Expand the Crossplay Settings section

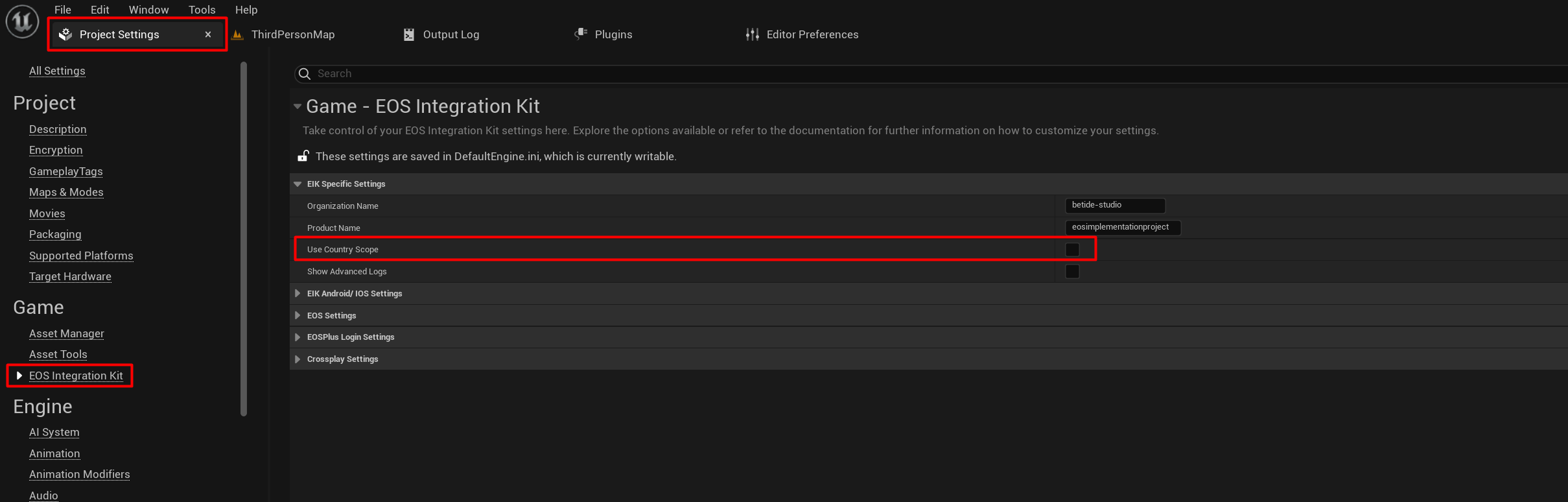(298, 359)
